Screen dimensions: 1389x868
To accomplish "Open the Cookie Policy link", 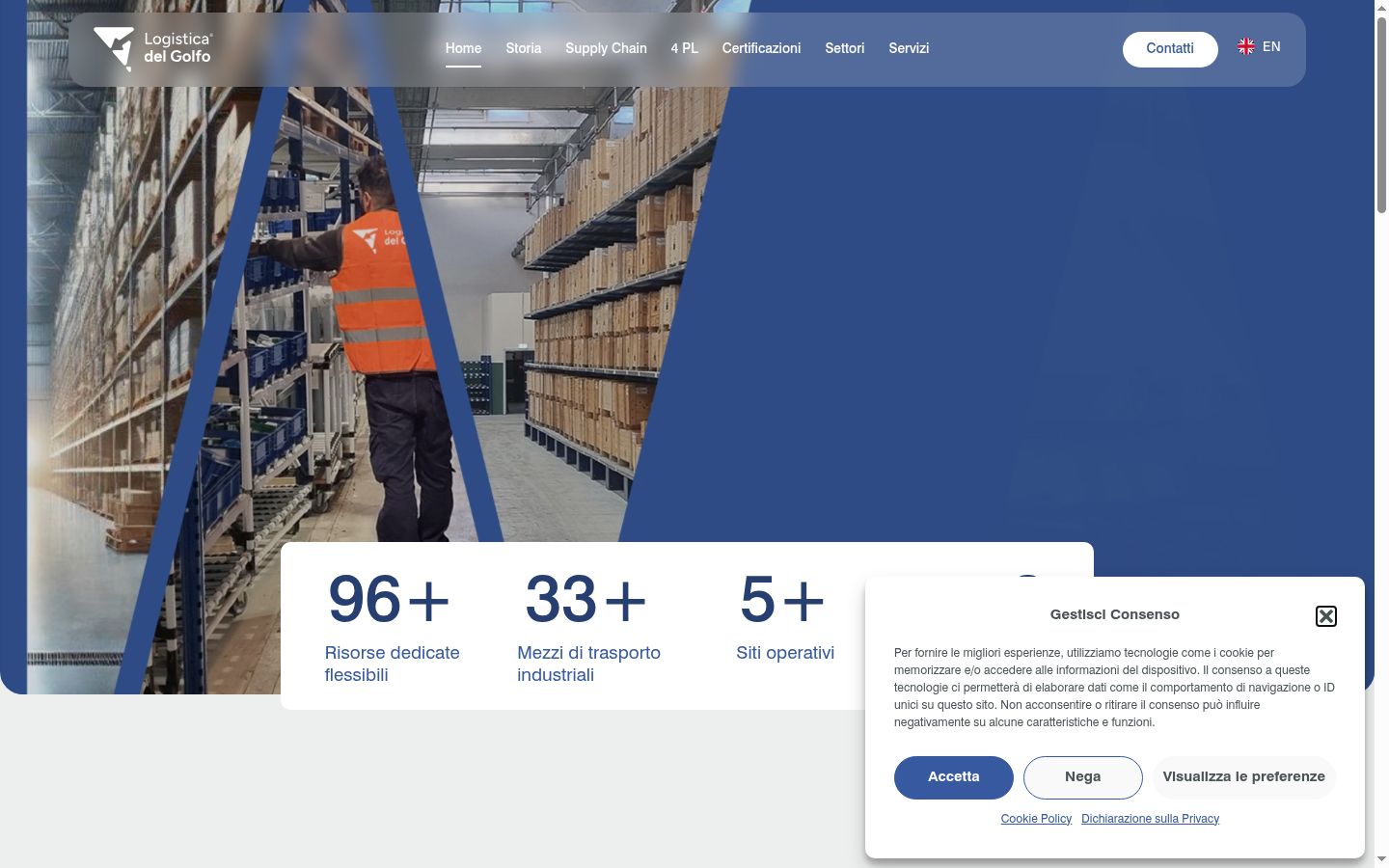I will (x=1036, y=819).
